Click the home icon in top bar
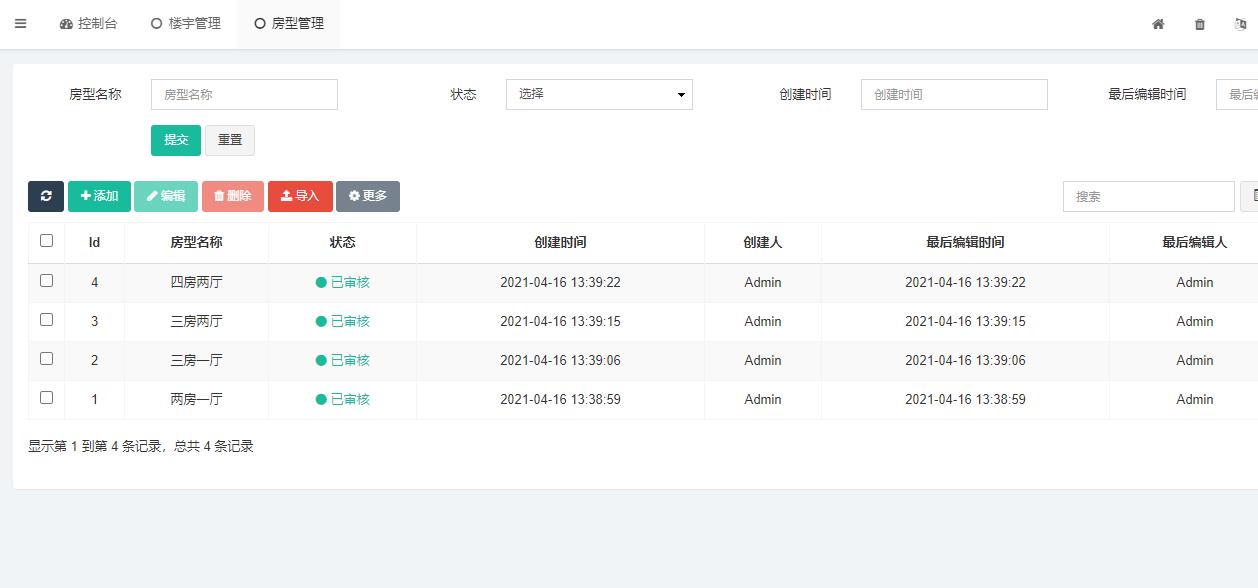The height and width of the screenshot is (588, 1258). (x=1158, y=24)
